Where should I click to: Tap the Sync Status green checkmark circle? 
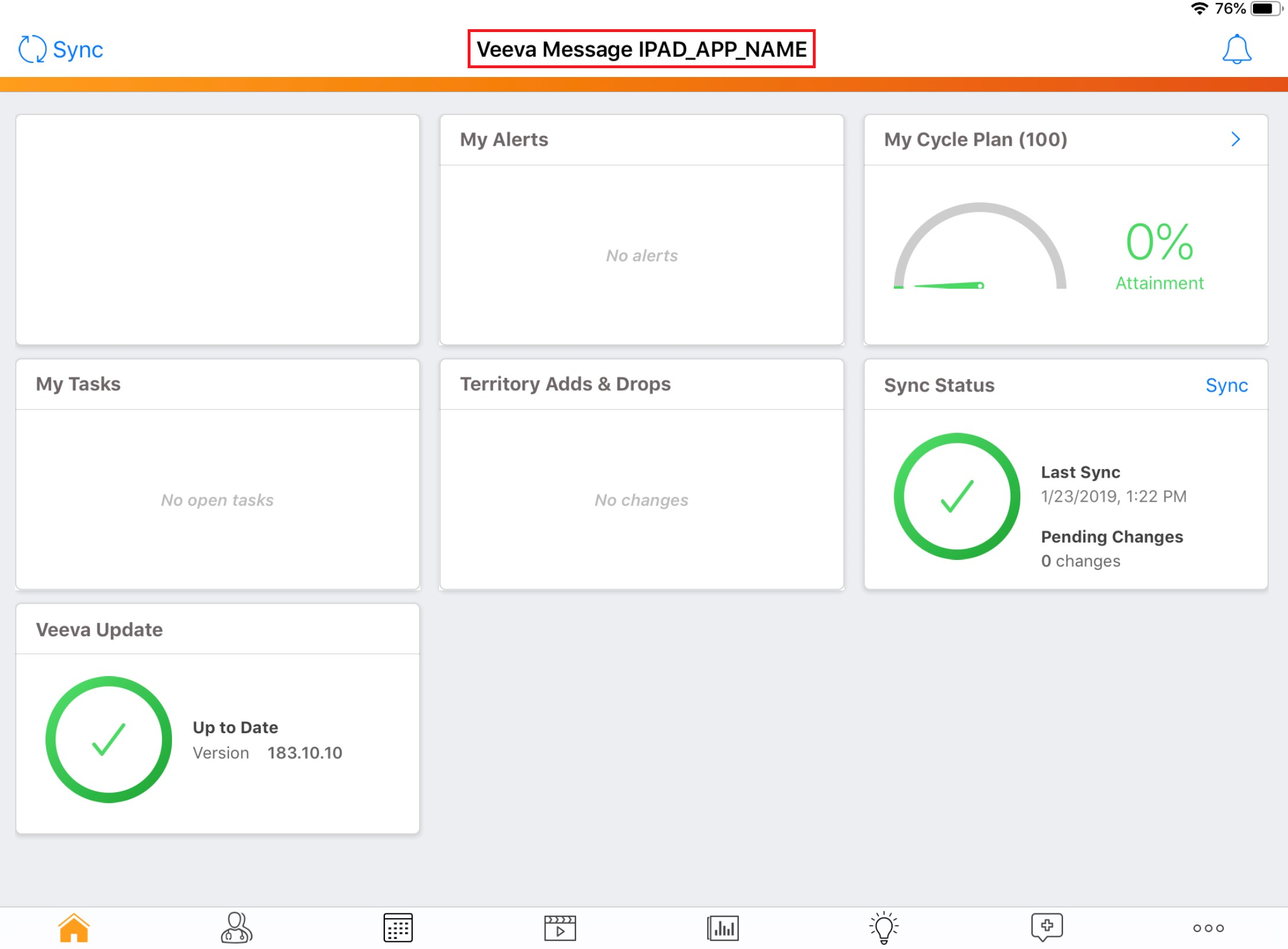click(957, 496)
